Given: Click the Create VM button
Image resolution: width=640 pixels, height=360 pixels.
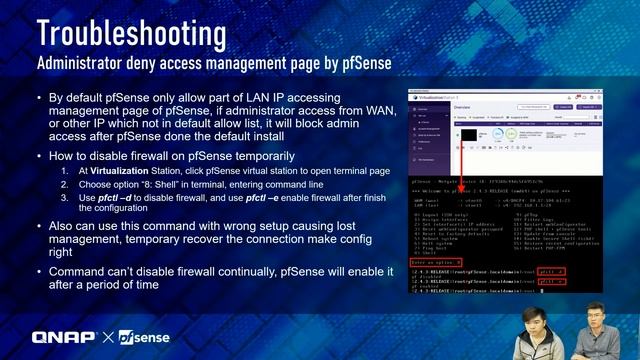Looking at the screenshot, I should [x=563, y=107].
